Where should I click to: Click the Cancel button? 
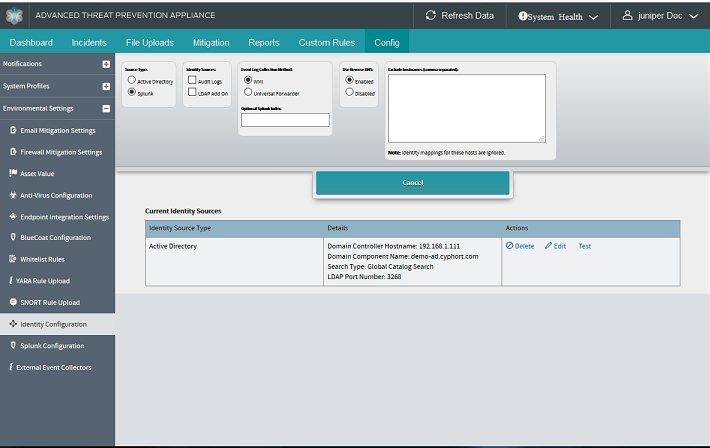[x=413, y=183]
